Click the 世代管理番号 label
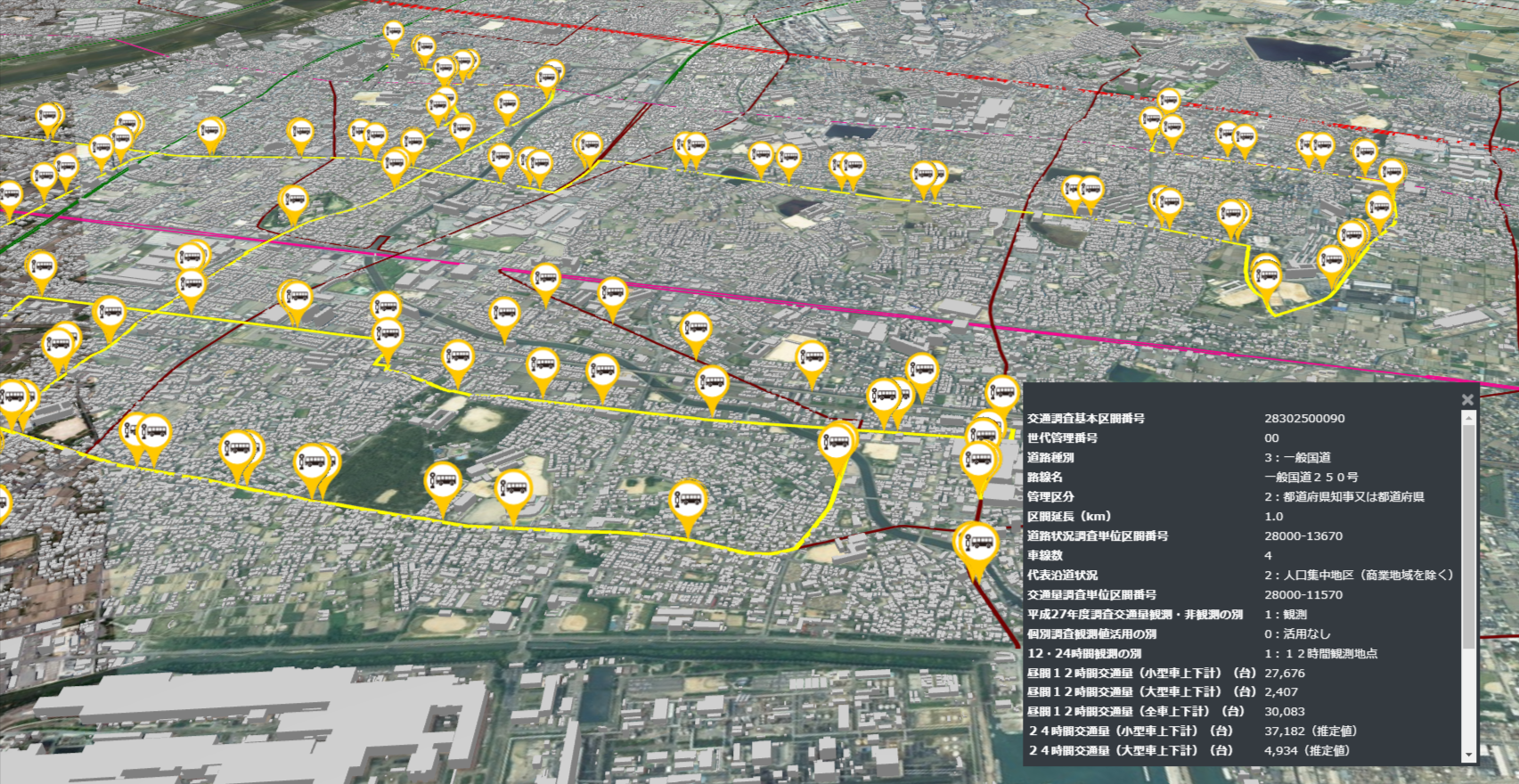Viewport: 1519px width, 784px height. pos(1062,437)
